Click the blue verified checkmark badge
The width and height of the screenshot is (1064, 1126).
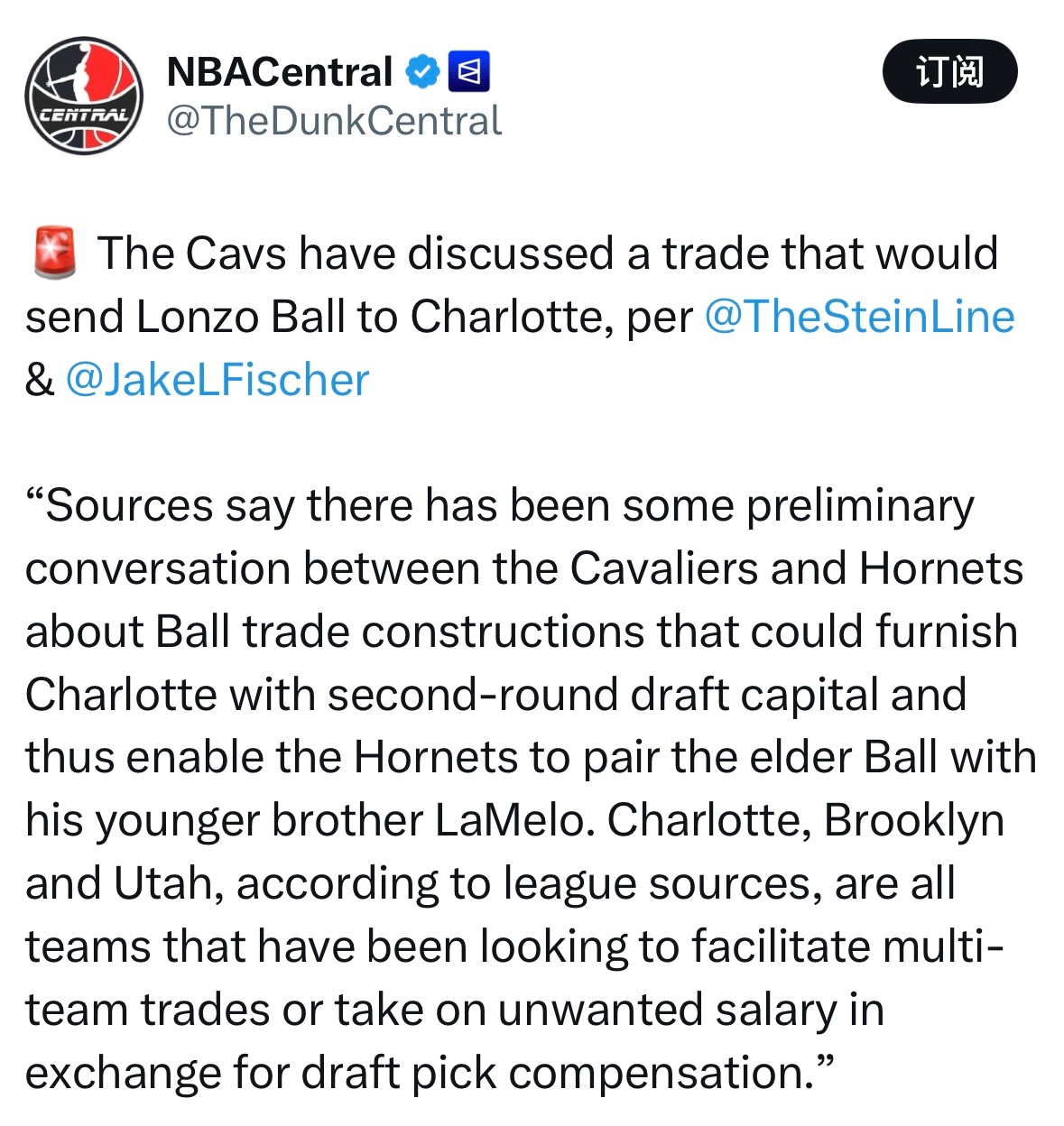(x=421, y=71)
